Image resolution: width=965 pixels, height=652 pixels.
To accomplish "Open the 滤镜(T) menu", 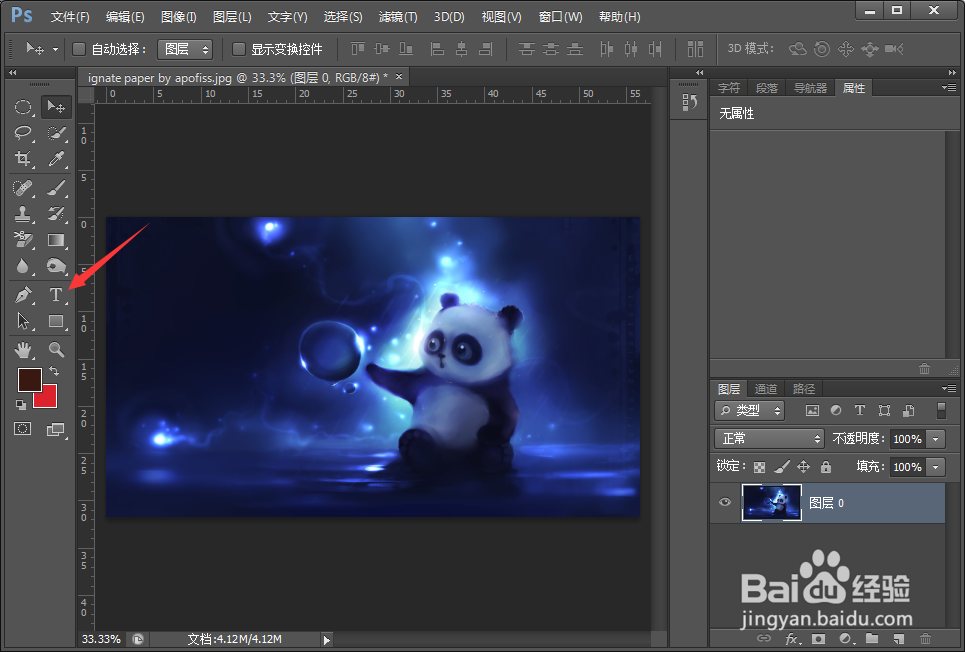I will point(398,17).
